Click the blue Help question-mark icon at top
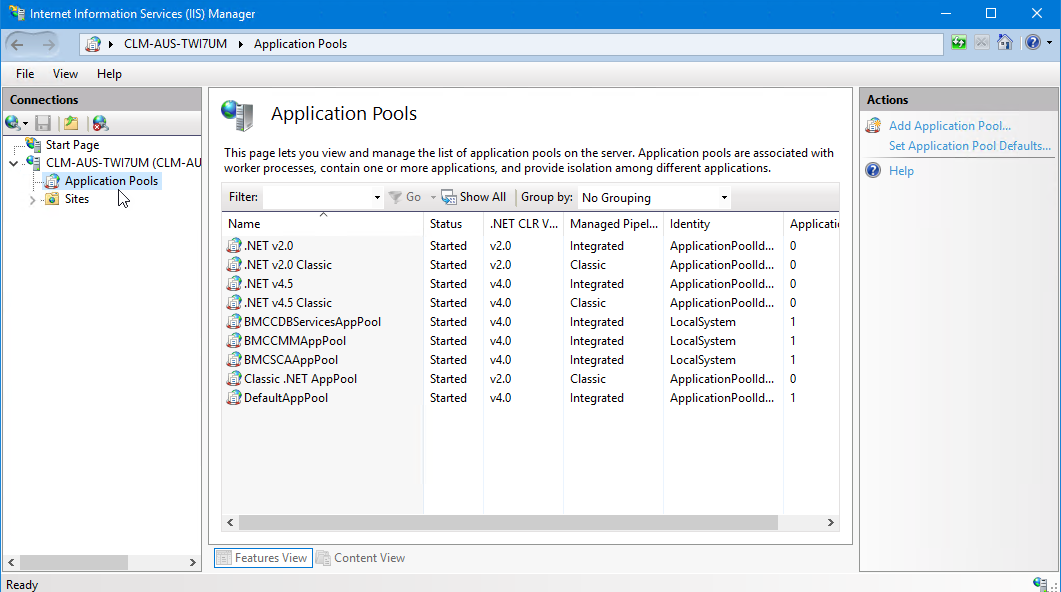 1033,43
